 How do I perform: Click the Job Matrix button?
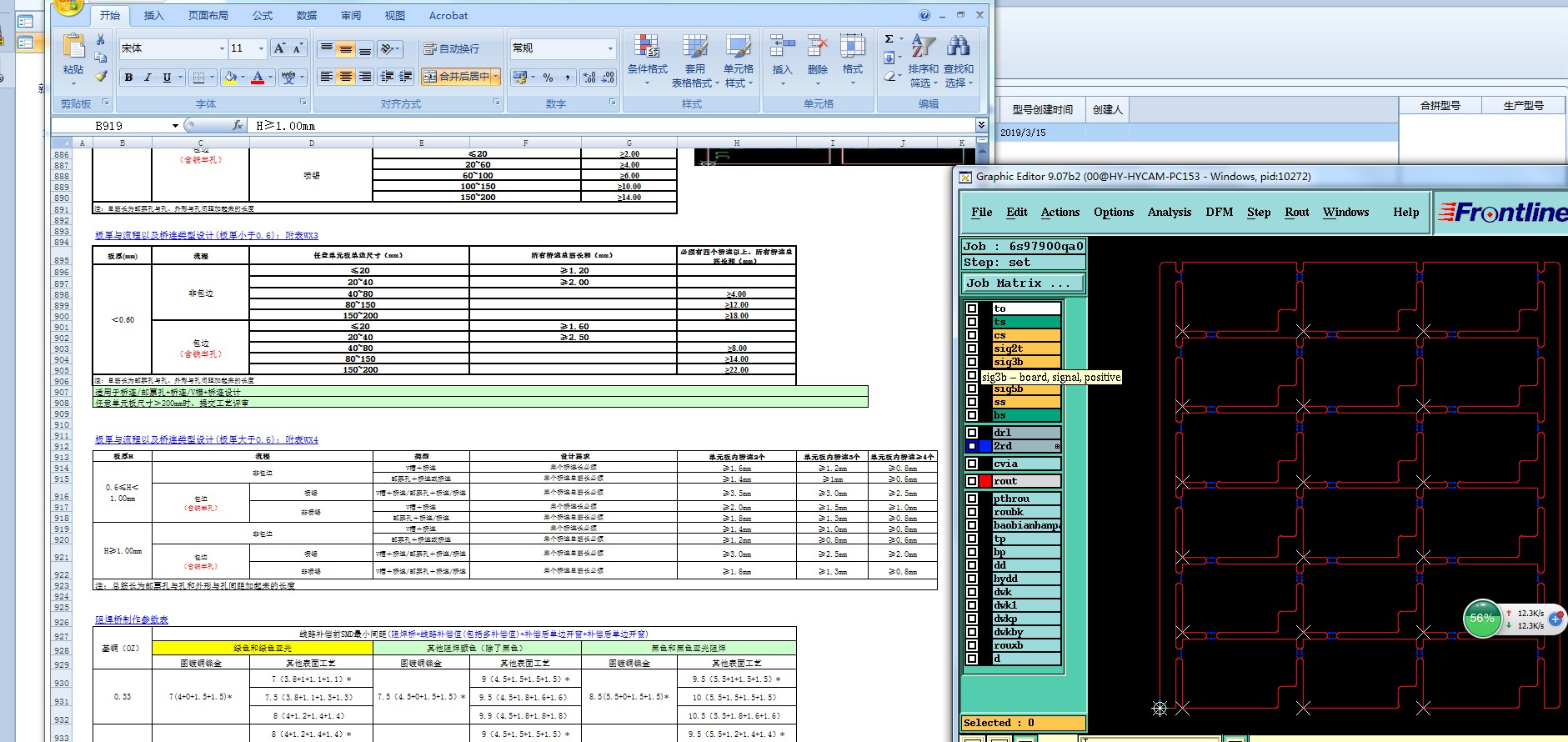pos(1024,283)
